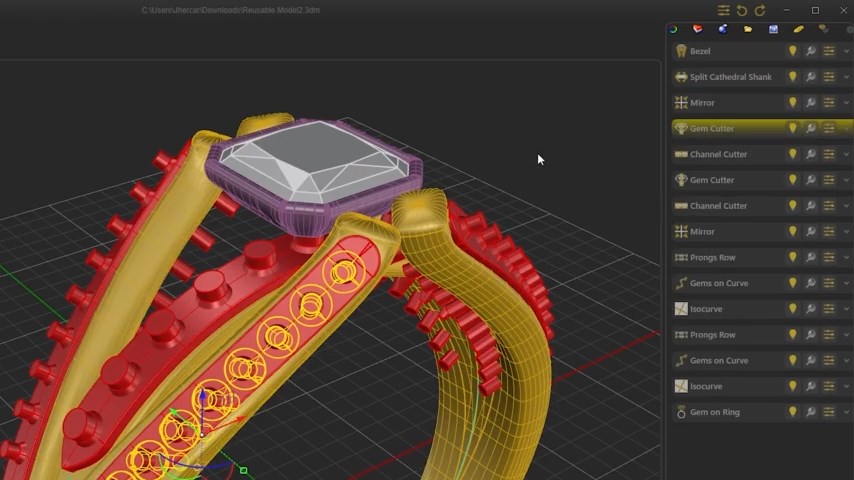Image resolution: width=854 pixels, height=480 pixels.
Task: Open highlighted Gem Cutter sliders settings icon
Action: [x=829, y=128]
